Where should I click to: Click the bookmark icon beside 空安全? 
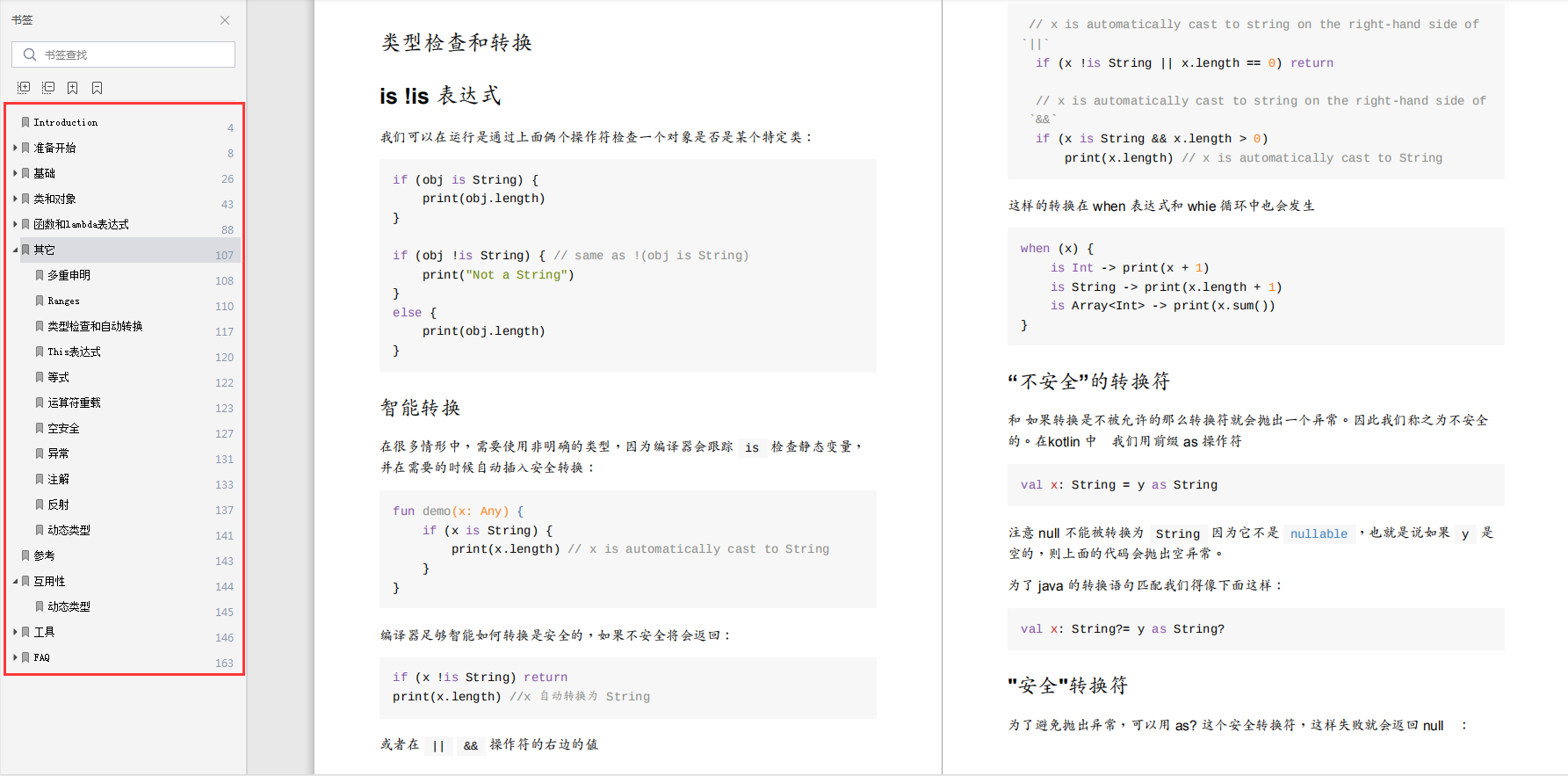(x=40, y=428)
